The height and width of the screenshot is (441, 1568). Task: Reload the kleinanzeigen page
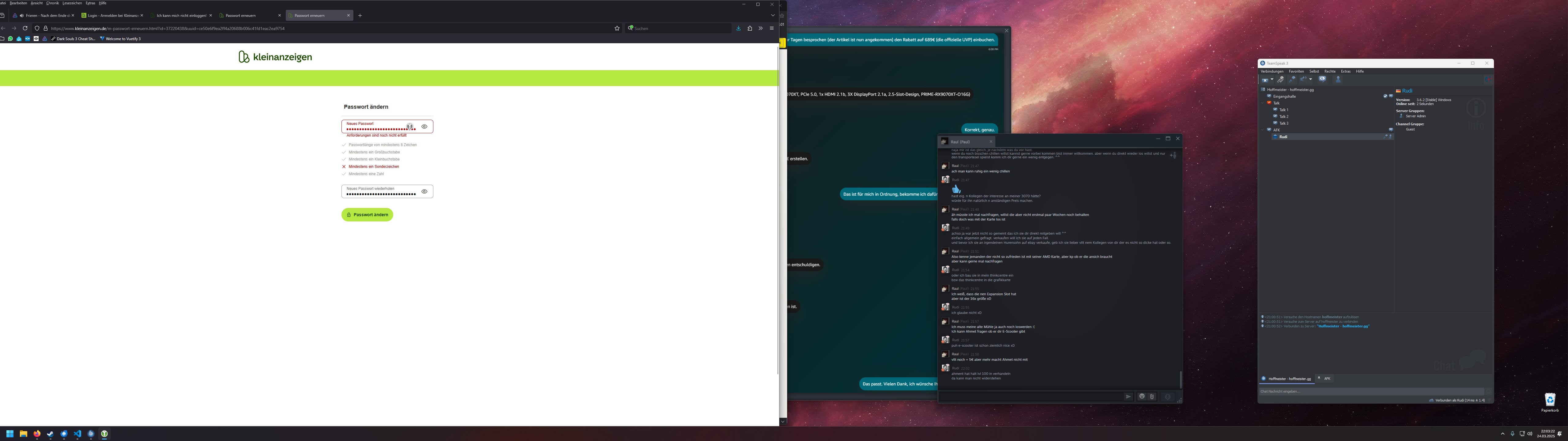25,28
